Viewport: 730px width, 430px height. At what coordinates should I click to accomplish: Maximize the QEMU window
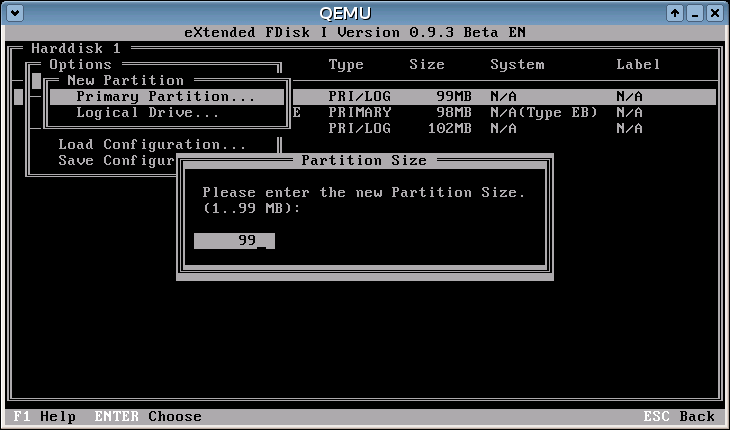696,13
